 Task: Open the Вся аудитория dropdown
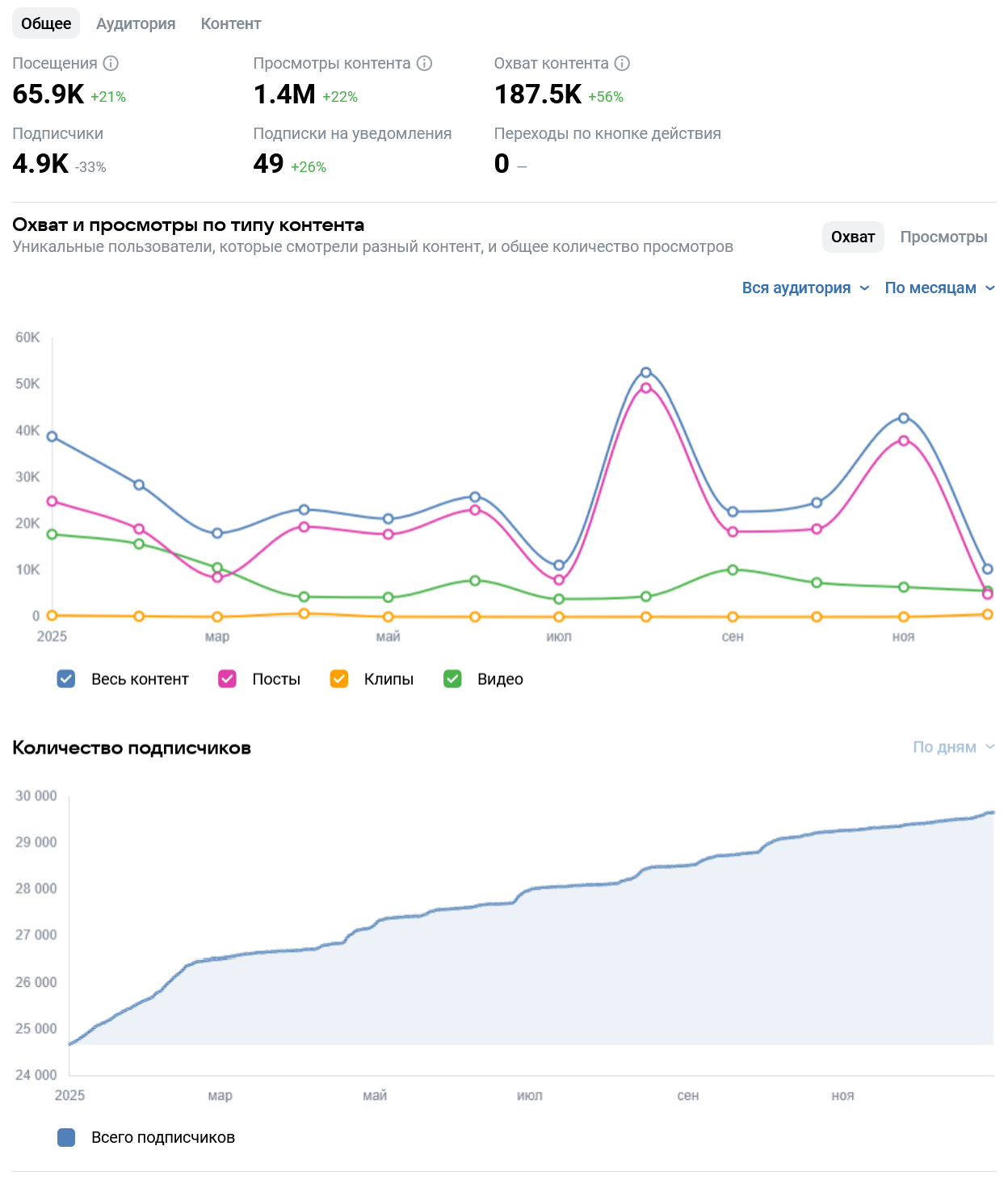pos(805,288)
